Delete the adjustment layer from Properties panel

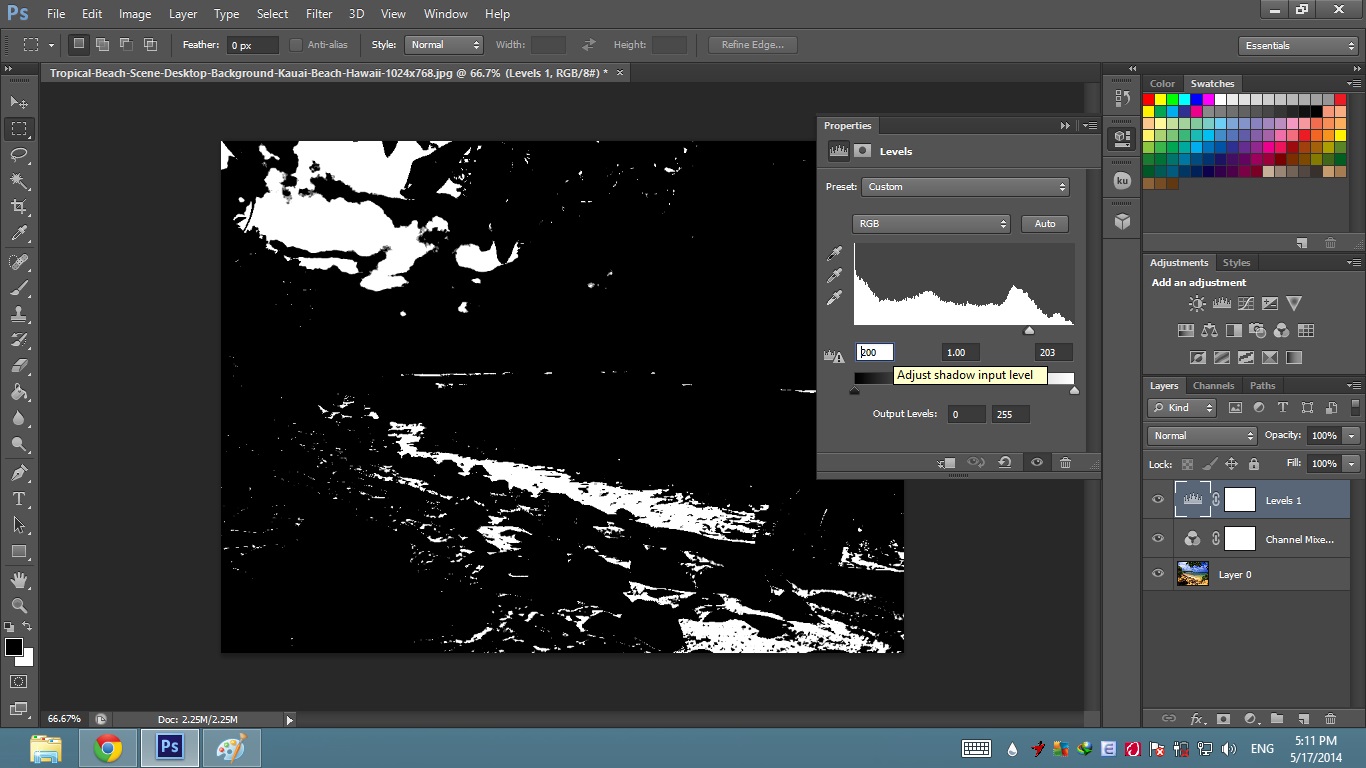coord(1065,463)
